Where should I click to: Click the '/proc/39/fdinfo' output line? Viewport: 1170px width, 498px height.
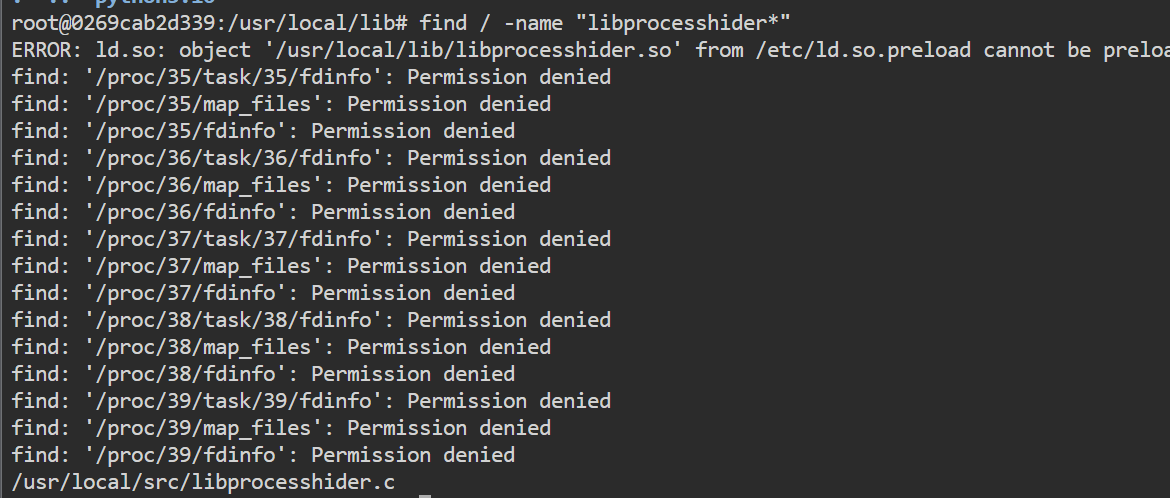(263, 455)
